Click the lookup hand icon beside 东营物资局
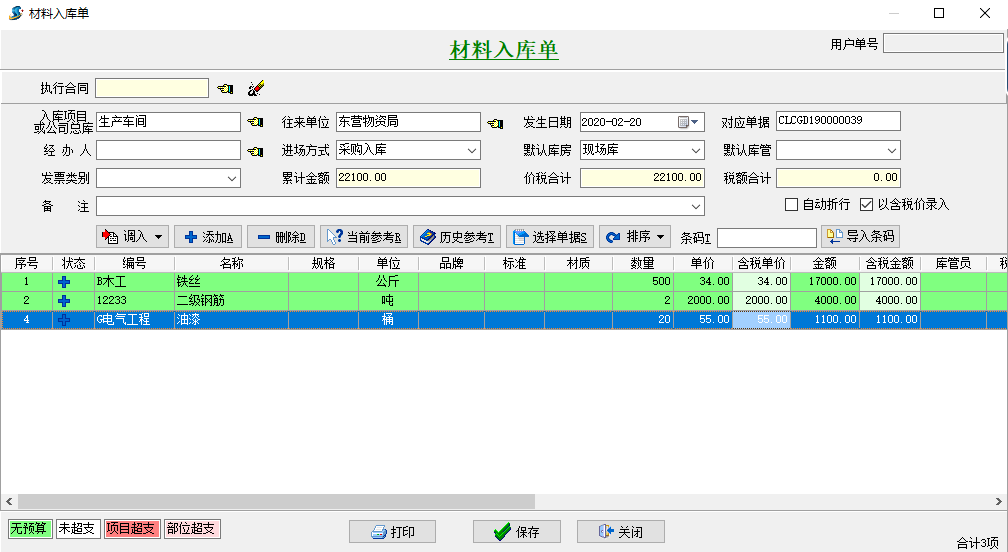Viewport: 1008px width, 552px height. (495, 123)
